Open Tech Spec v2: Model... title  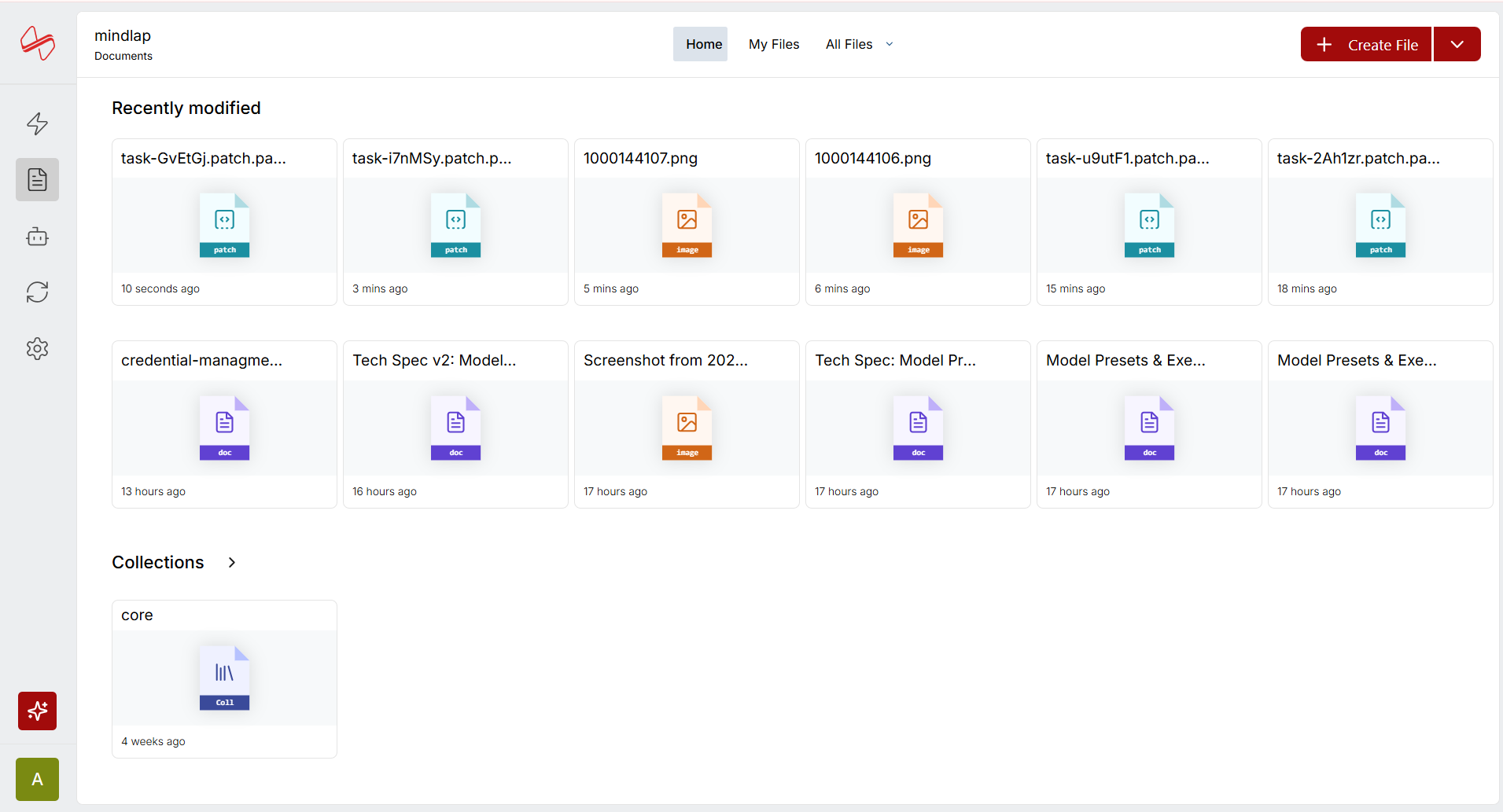(434, 360)
